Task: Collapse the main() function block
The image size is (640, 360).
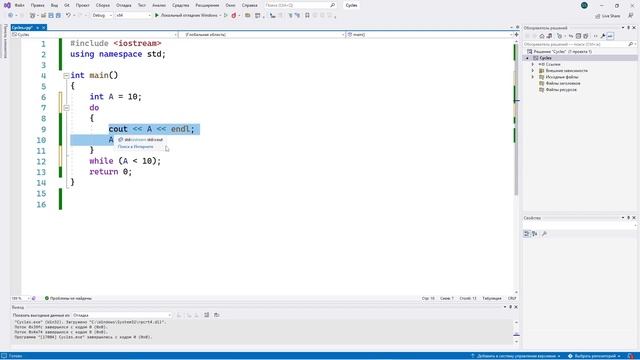Action: tap(66, 76)
